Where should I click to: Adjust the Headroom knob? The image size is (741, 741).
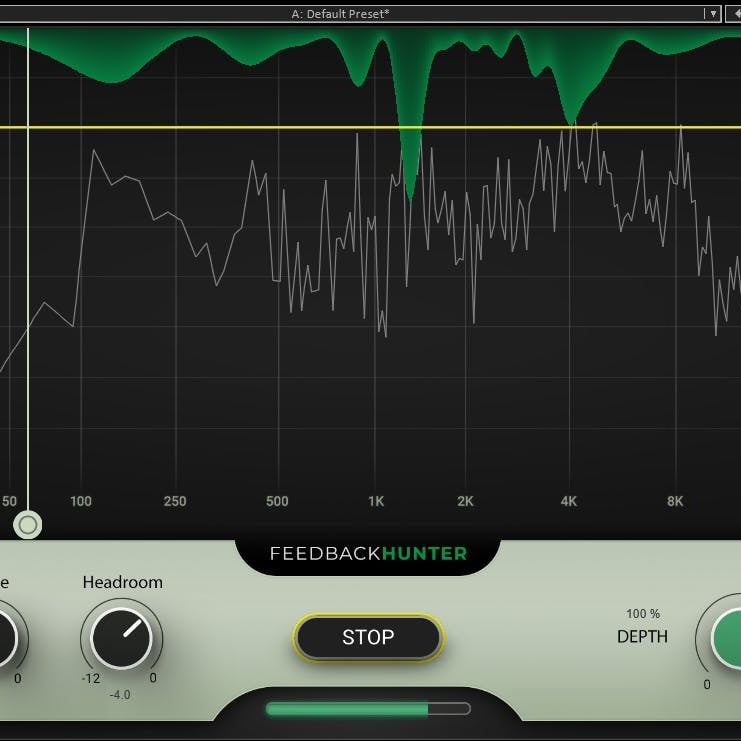click(x=121, y=638)
